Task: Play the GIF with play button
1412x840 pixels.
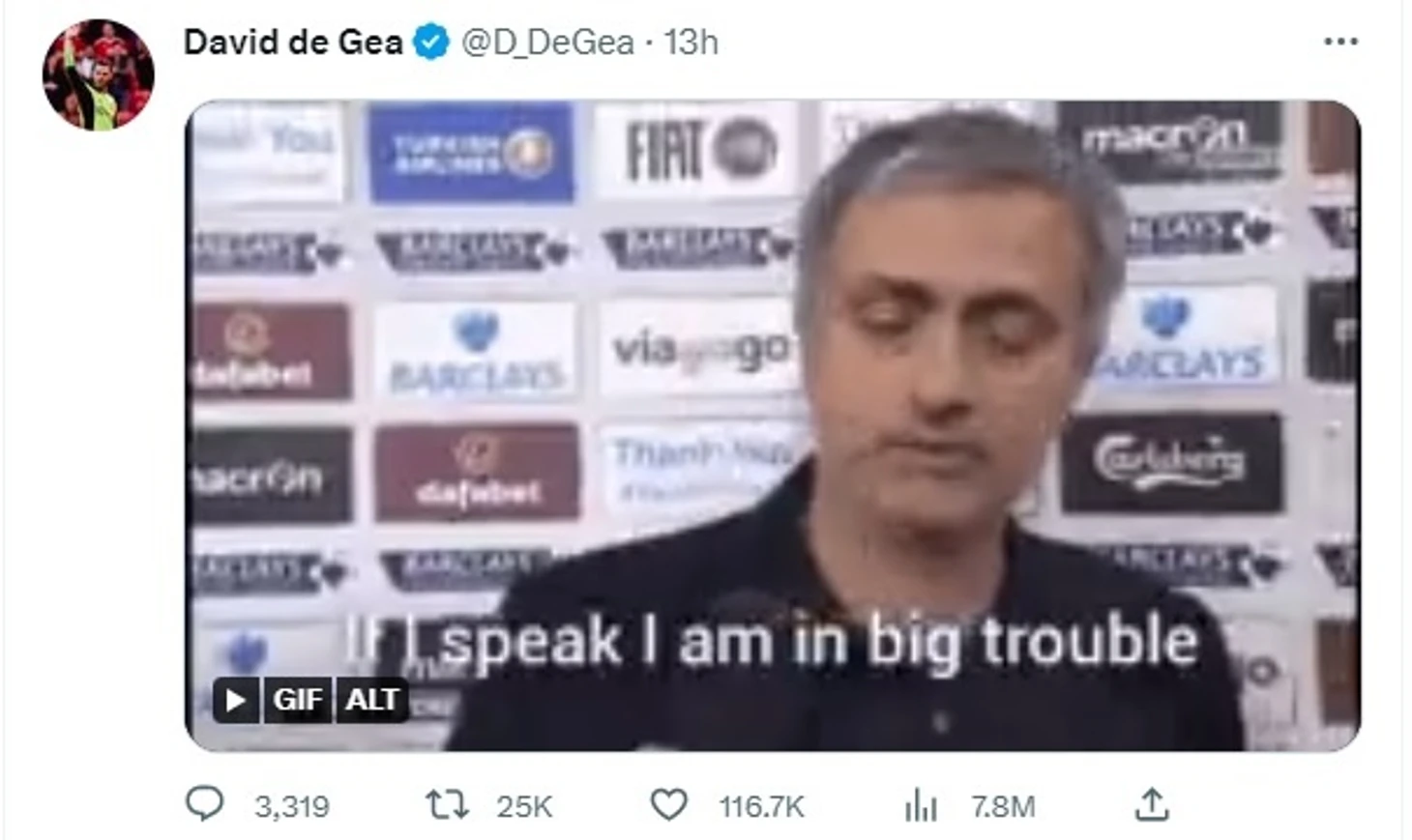Action: click(x=235, y=699)
